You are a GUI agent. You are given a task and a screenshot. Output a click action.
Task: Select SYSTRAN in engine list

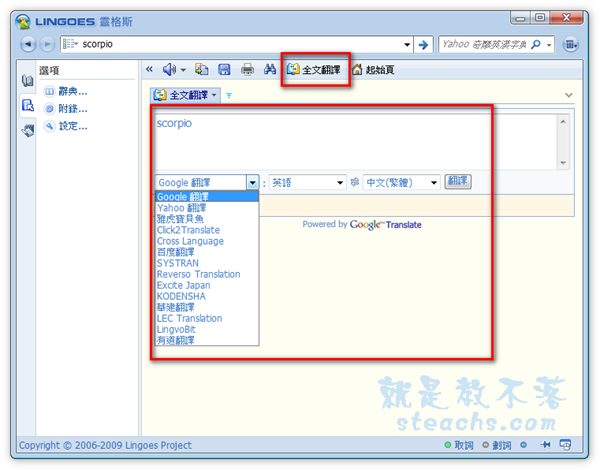pos(207,263)
